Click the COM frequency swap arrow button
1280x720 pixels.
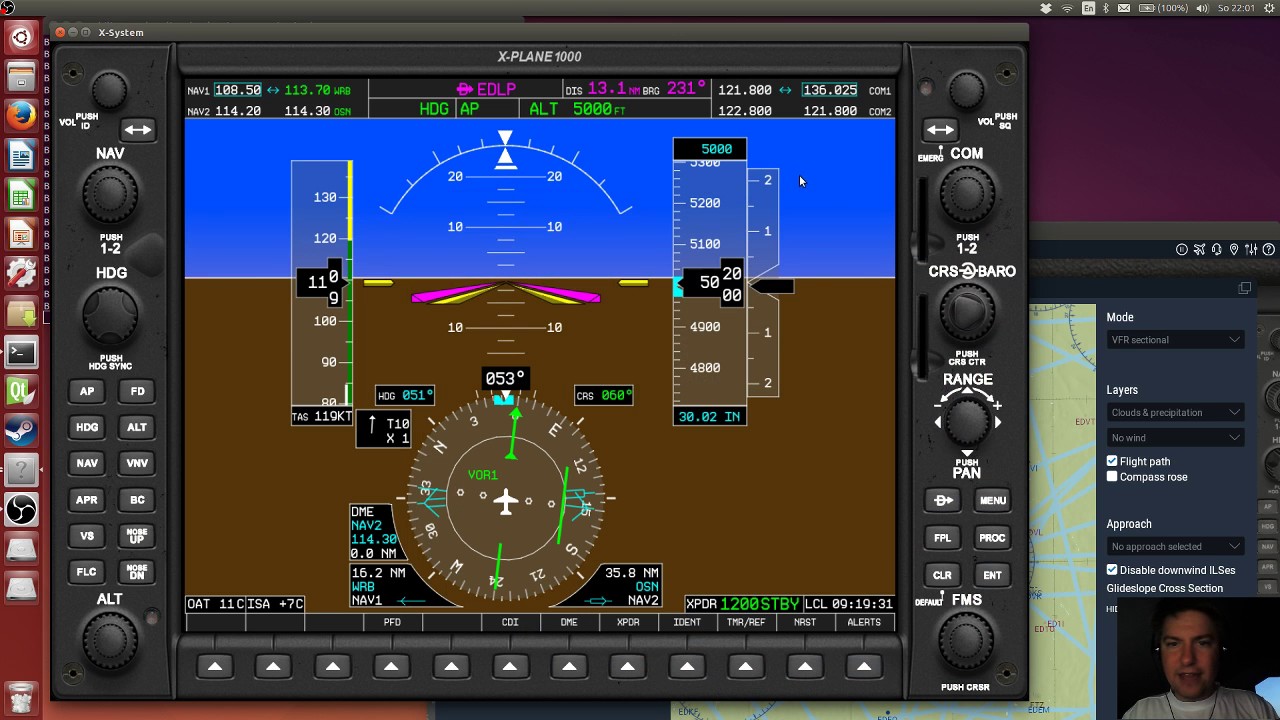pyautogui.click(x=940, y=130)
